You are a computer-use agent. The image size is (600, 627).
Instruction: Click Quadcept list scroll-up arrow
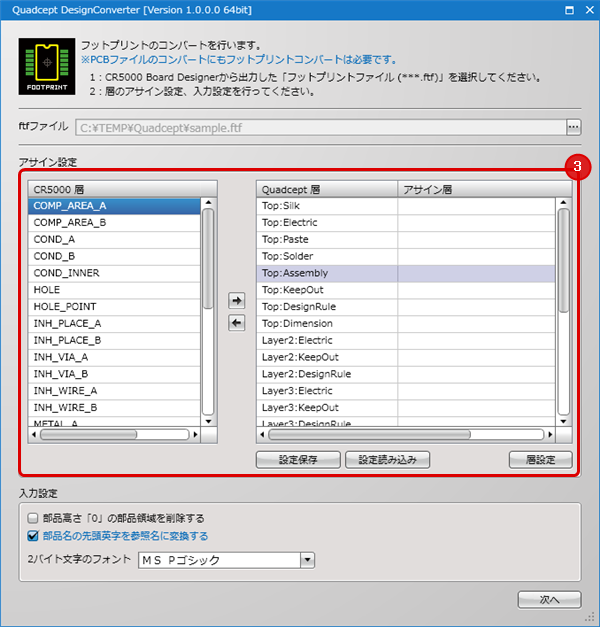pos(563,202)
